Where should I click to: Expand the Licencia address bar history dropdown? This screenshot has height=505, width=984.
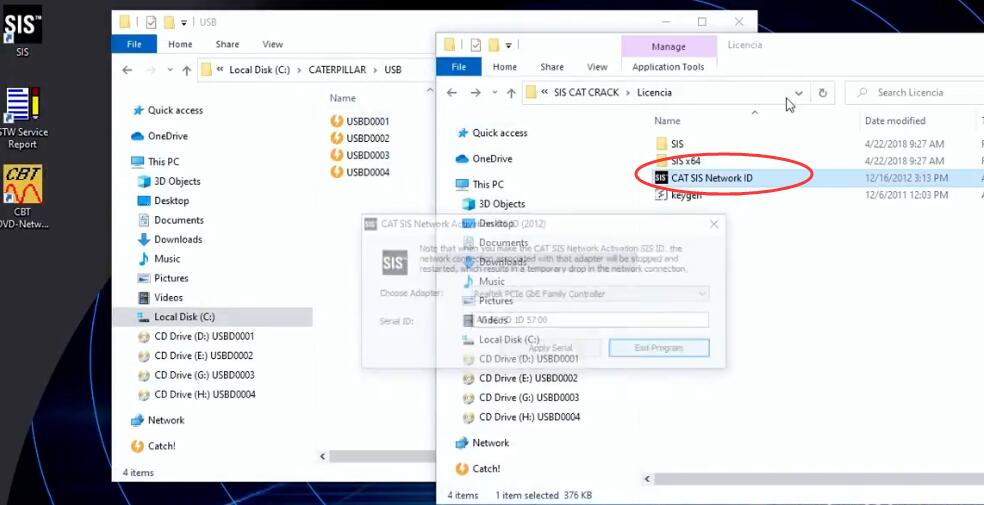798,93
